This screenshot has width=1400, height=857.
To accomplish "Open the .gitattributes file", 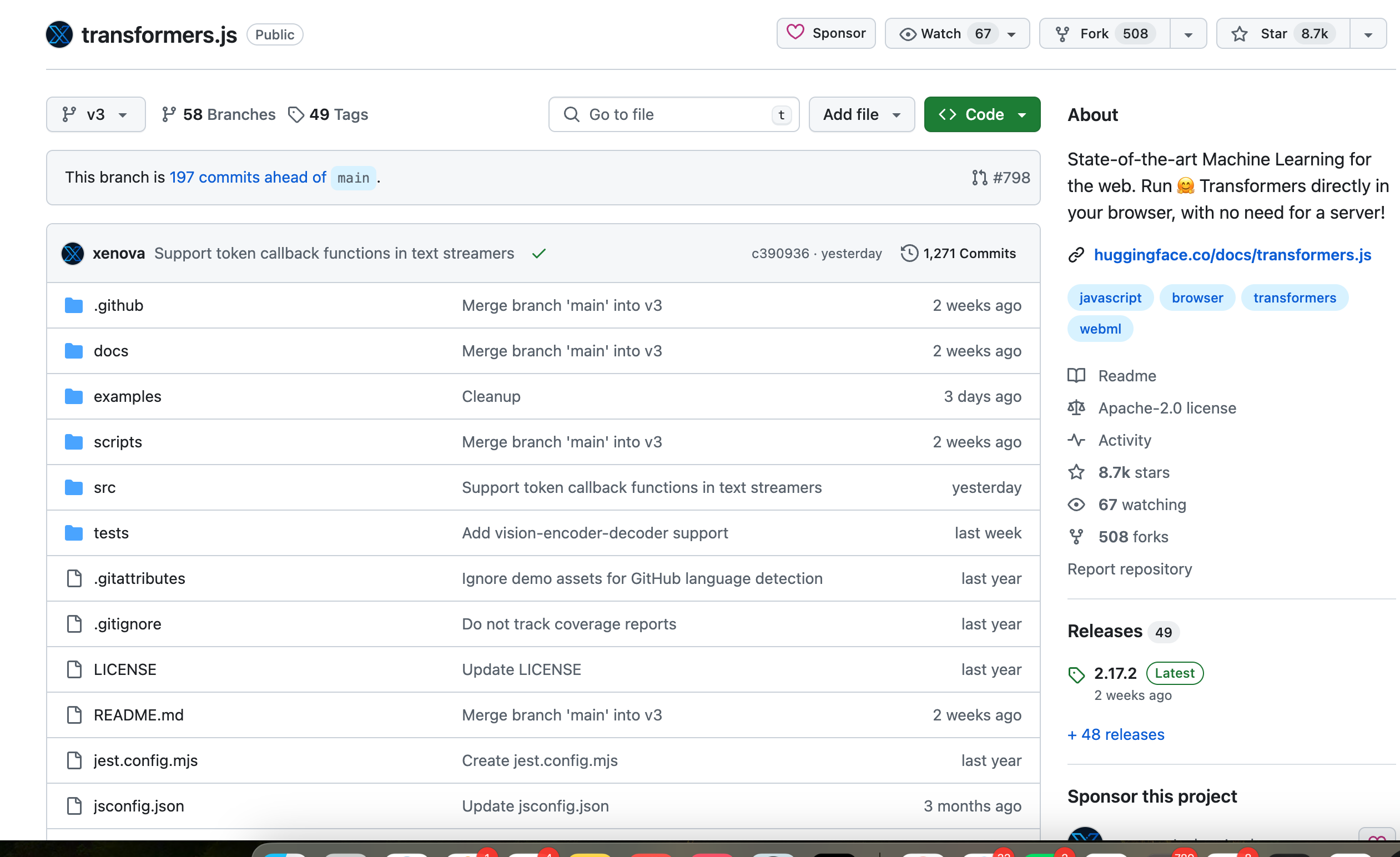I will click(x=139, y=578).
